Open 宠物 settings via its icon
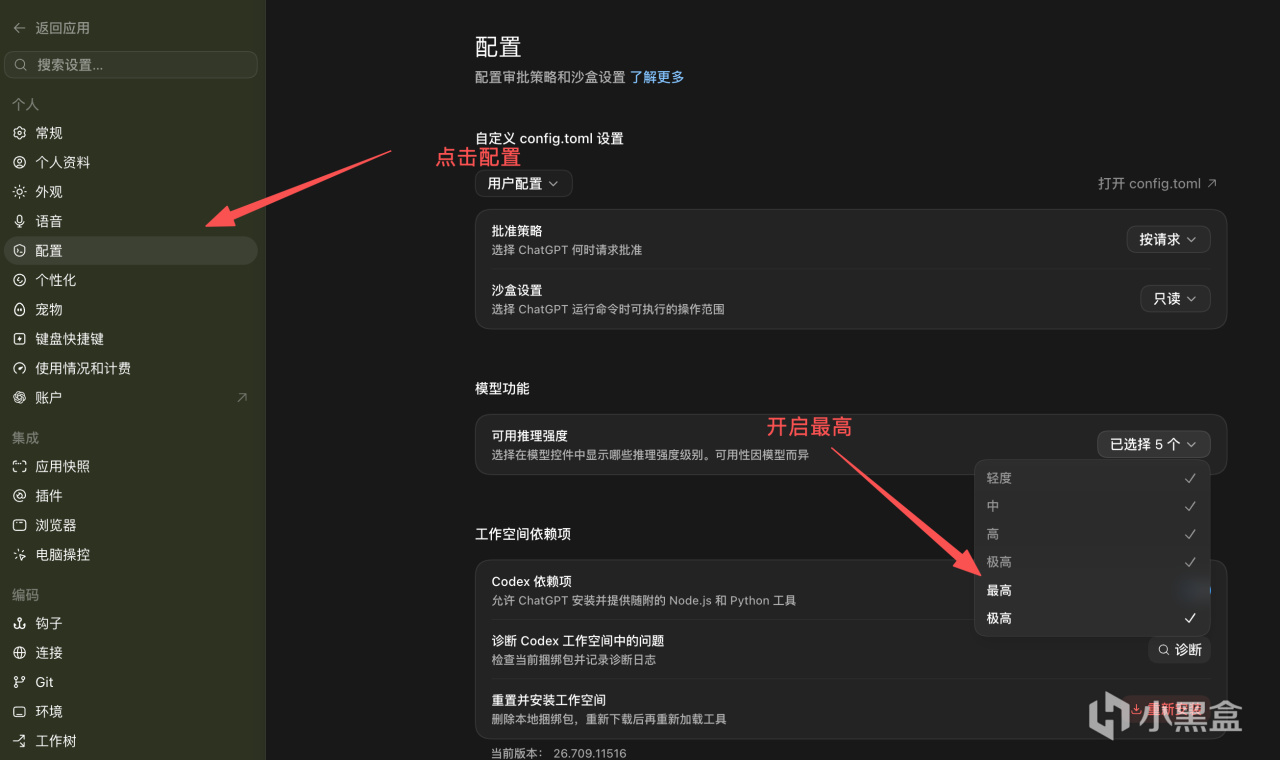This screenshot has width=1280, height=760. click(x=19, y=309)
